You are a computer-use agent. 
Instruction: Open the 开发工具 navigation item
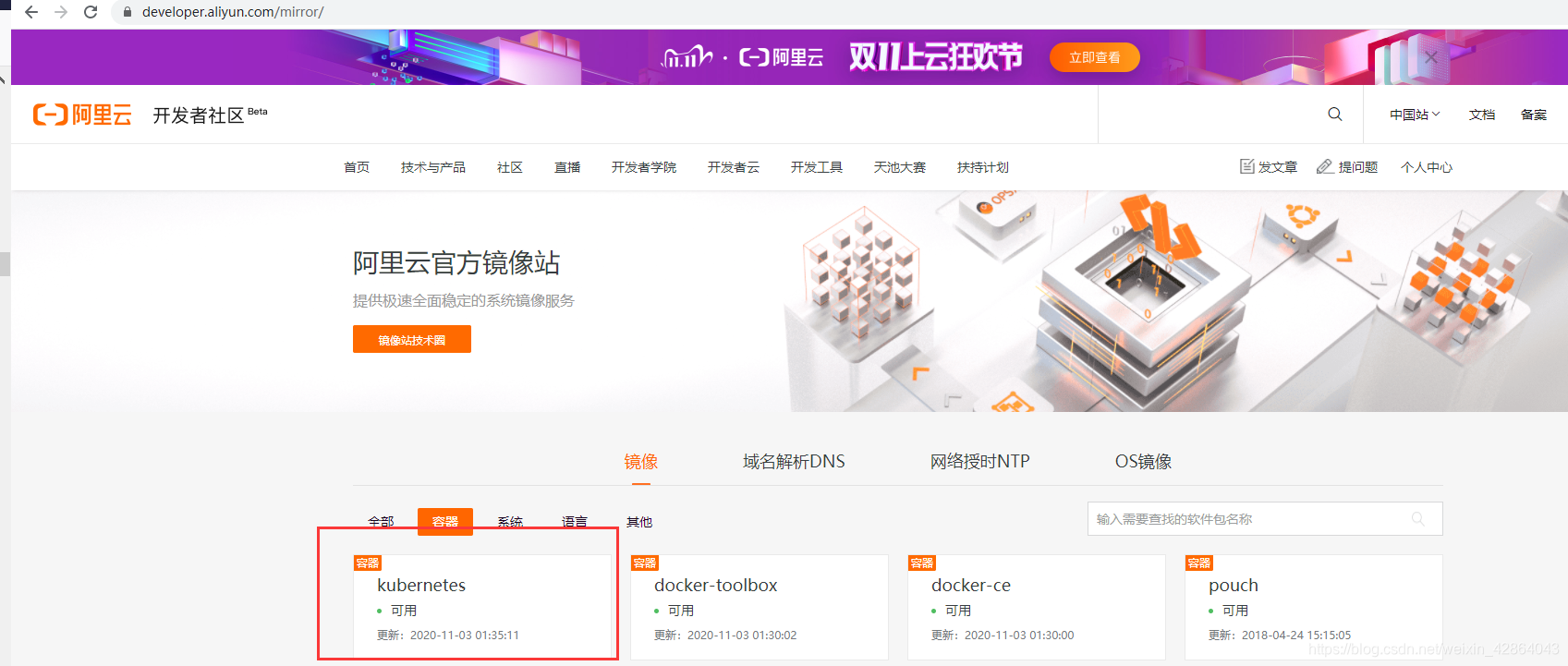(x=817, y=167)
